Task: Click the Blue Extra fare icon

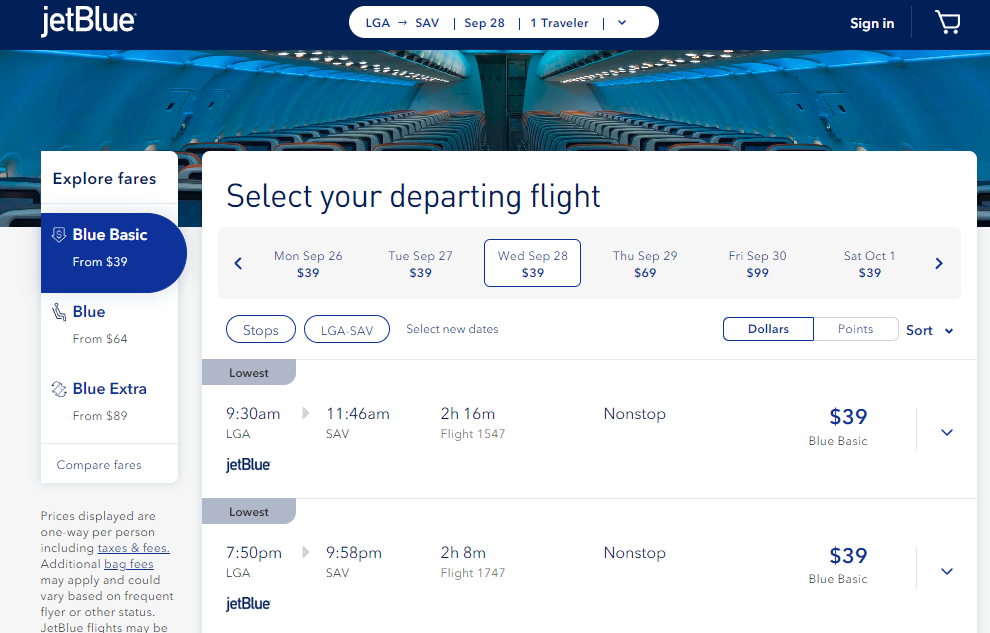Action: pos(59,389)
